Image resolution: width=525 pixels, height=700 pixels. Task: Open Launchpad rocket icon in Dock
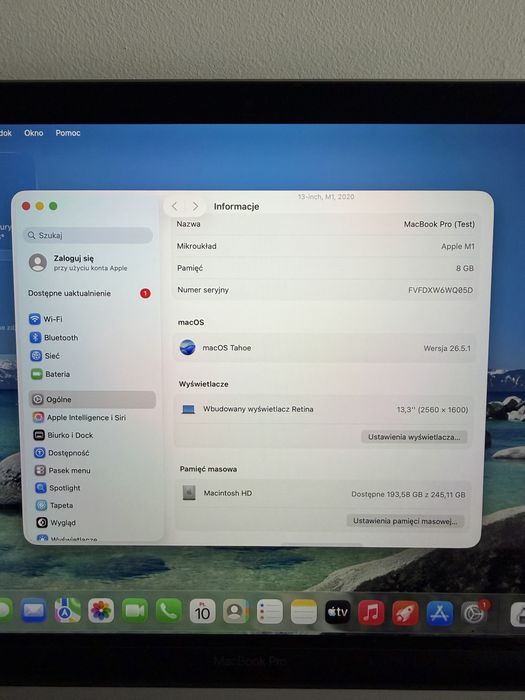coord(405,613)
